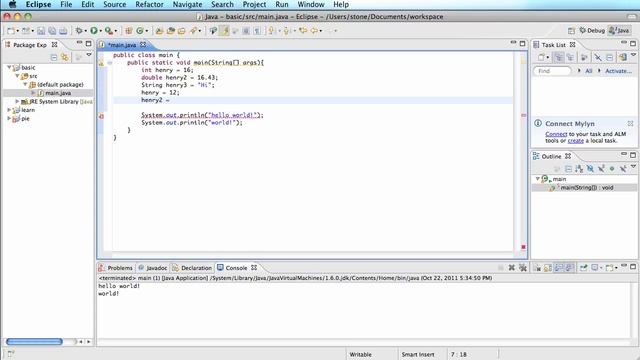Click Pin Console icon
The height and width of the screenshot is (360, 640).
(584, 268)
